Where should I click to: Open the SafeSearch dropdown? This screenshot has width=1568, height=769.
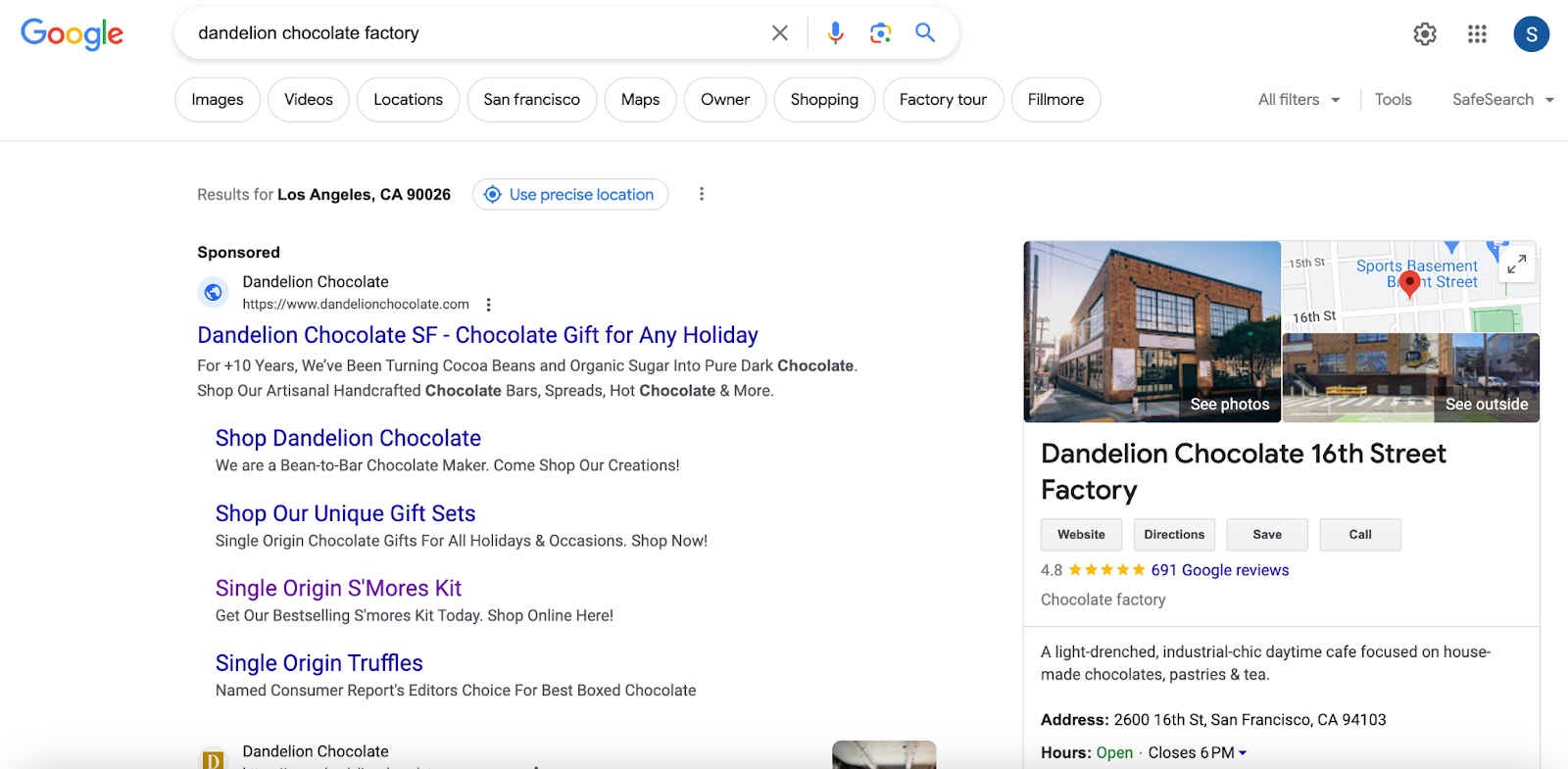pyautogui.click(x=1502, y=100)
